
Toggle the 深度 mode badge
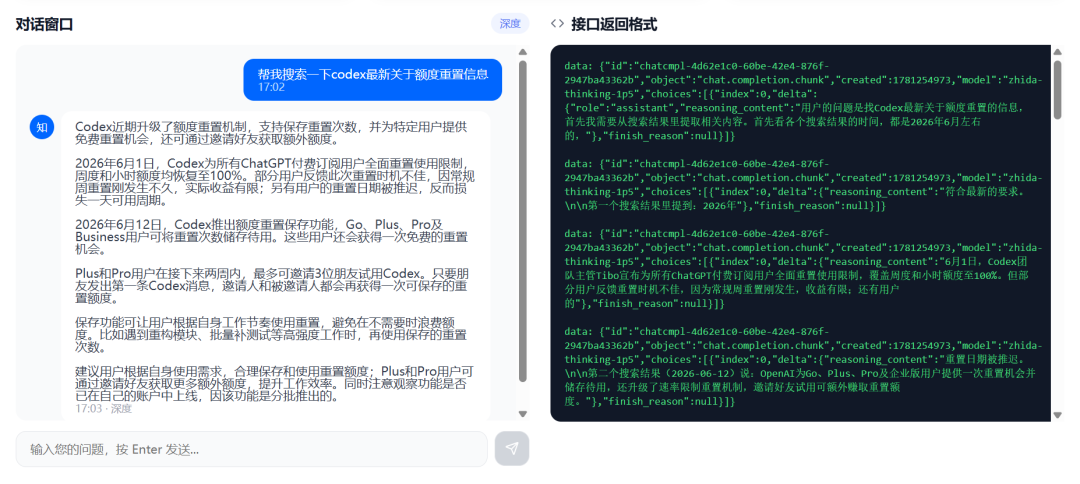[510, 23]
